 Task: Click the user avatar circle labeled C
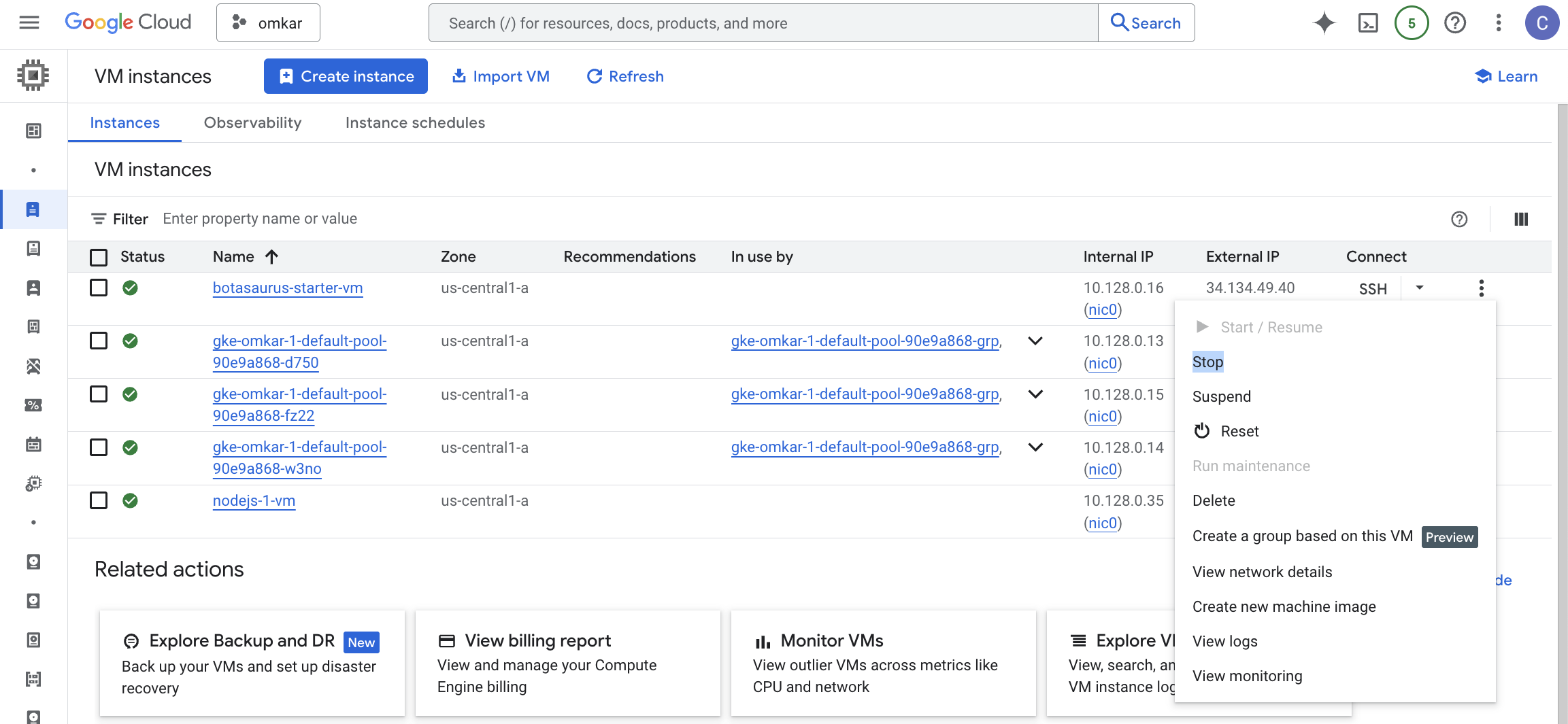click(1542, 22)
